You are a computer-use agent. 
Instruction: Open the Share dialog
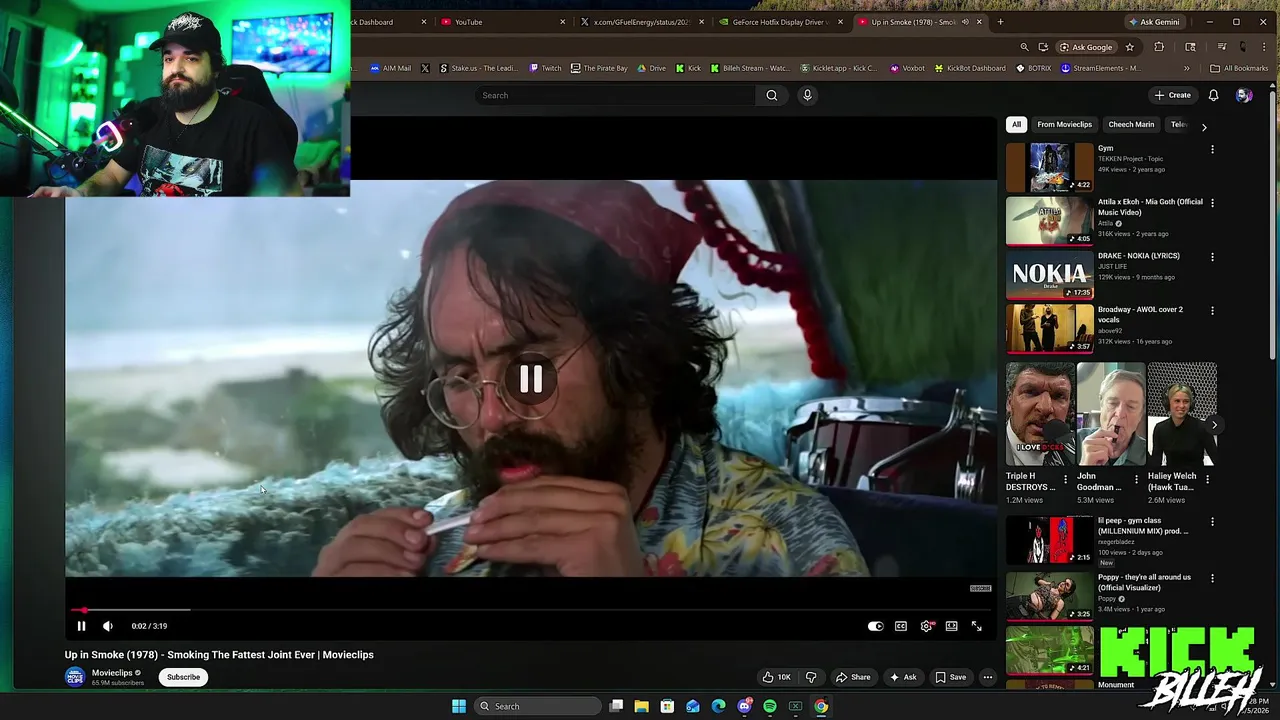click(x=853, y=677)
